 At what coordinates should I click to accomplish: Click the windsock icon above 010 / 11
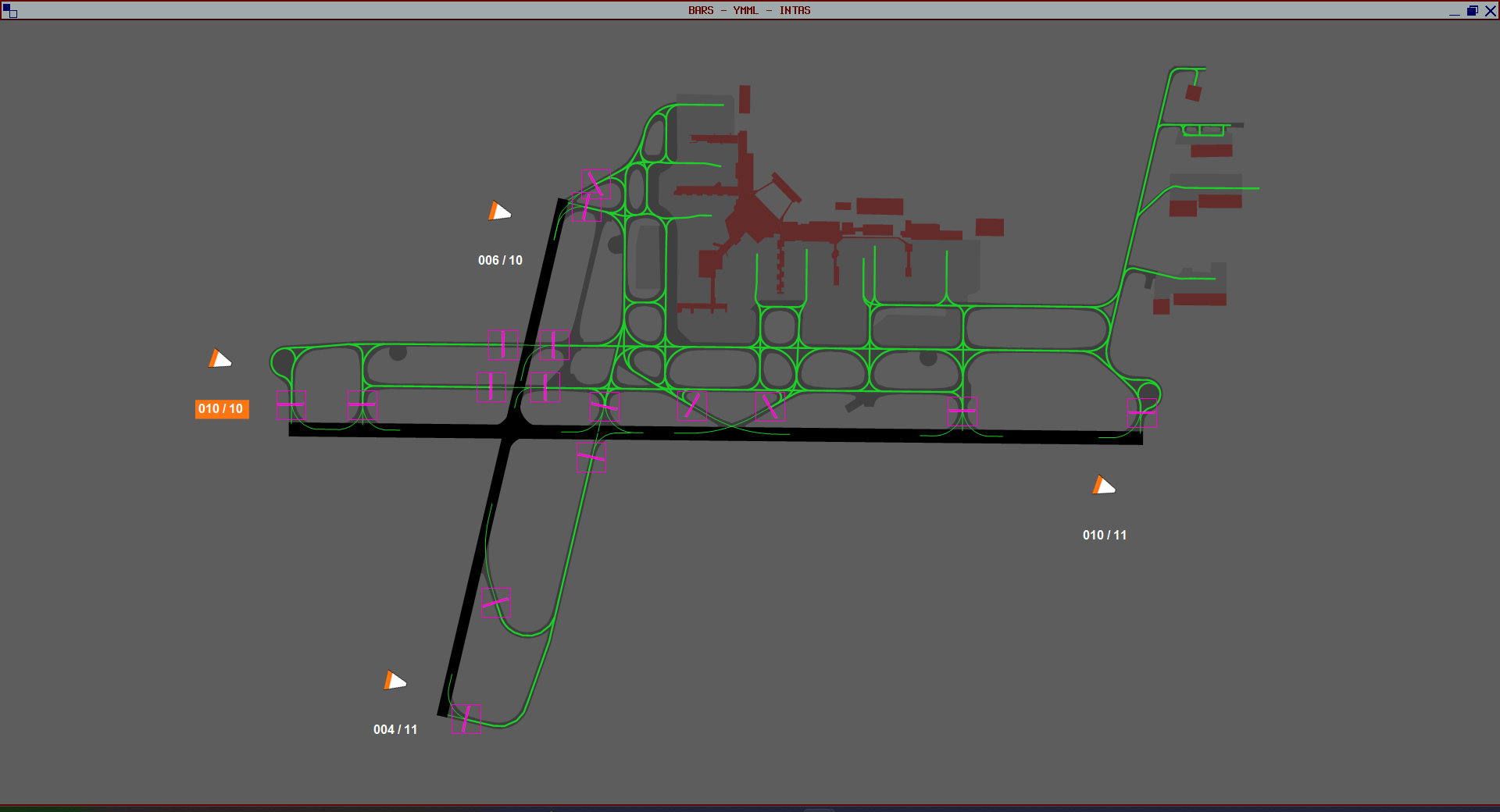tap(1103, 485)
